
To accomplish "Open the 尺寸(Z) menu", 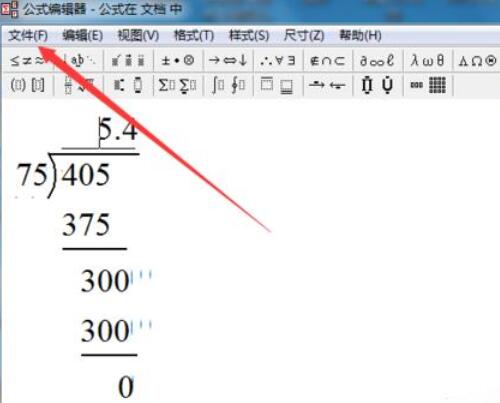I will [304, 35].
